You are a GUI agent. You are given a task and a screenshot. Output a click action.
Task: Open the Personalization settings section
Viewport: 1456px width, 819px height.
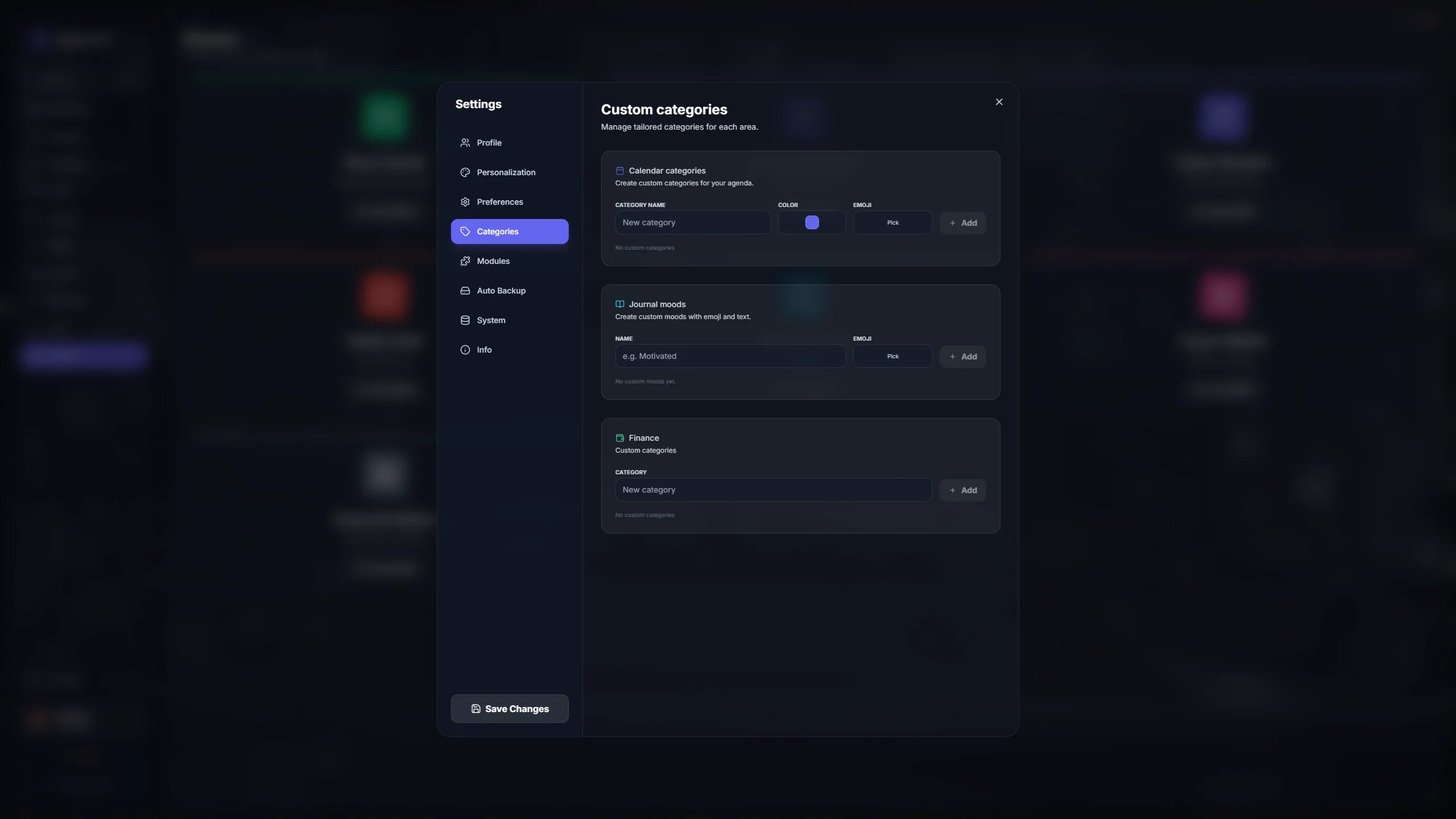506,172
